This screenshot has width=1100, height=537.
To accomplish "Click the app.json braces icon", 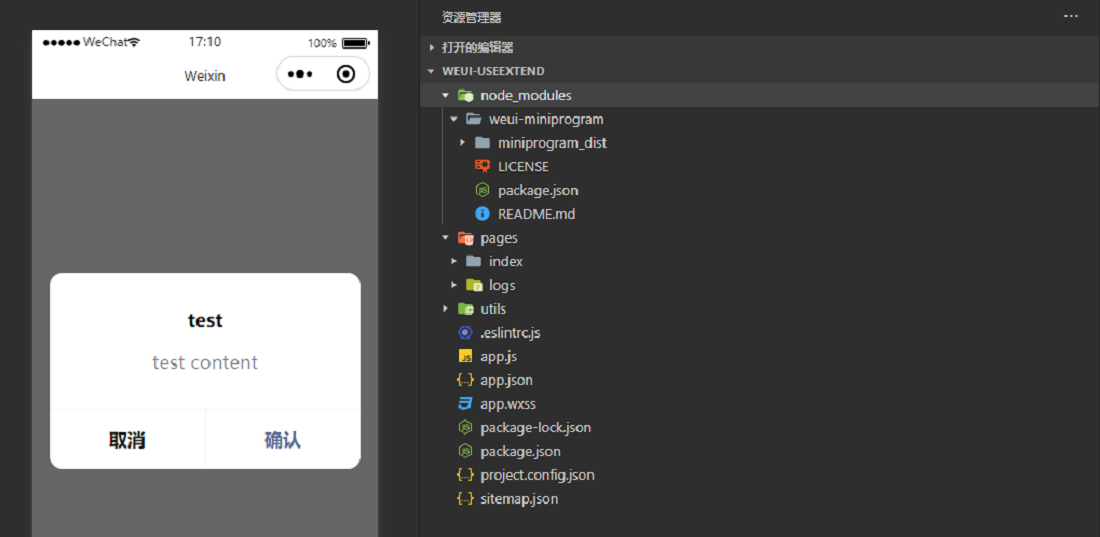I will pos(464,380).
